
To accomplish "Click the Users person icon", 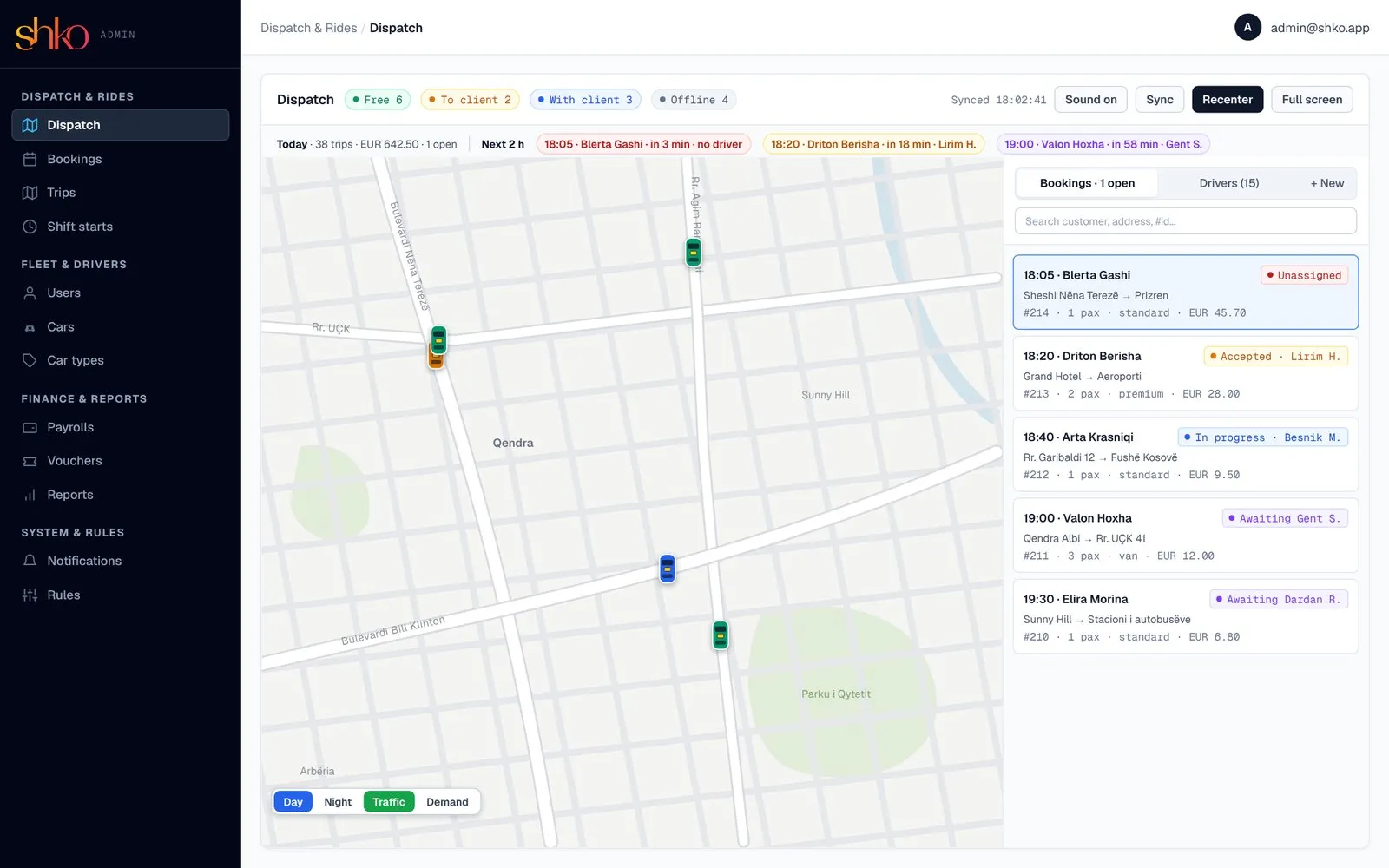I will (30, 293).
